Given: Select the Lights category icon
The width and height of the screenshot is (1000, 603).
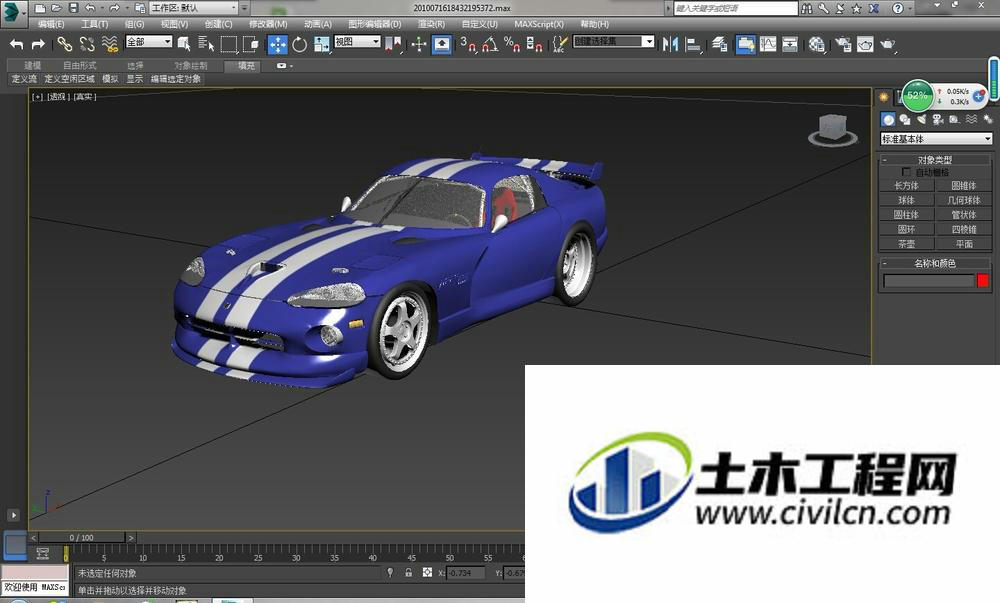Looking at the screenshot, I should click(921, 119).
